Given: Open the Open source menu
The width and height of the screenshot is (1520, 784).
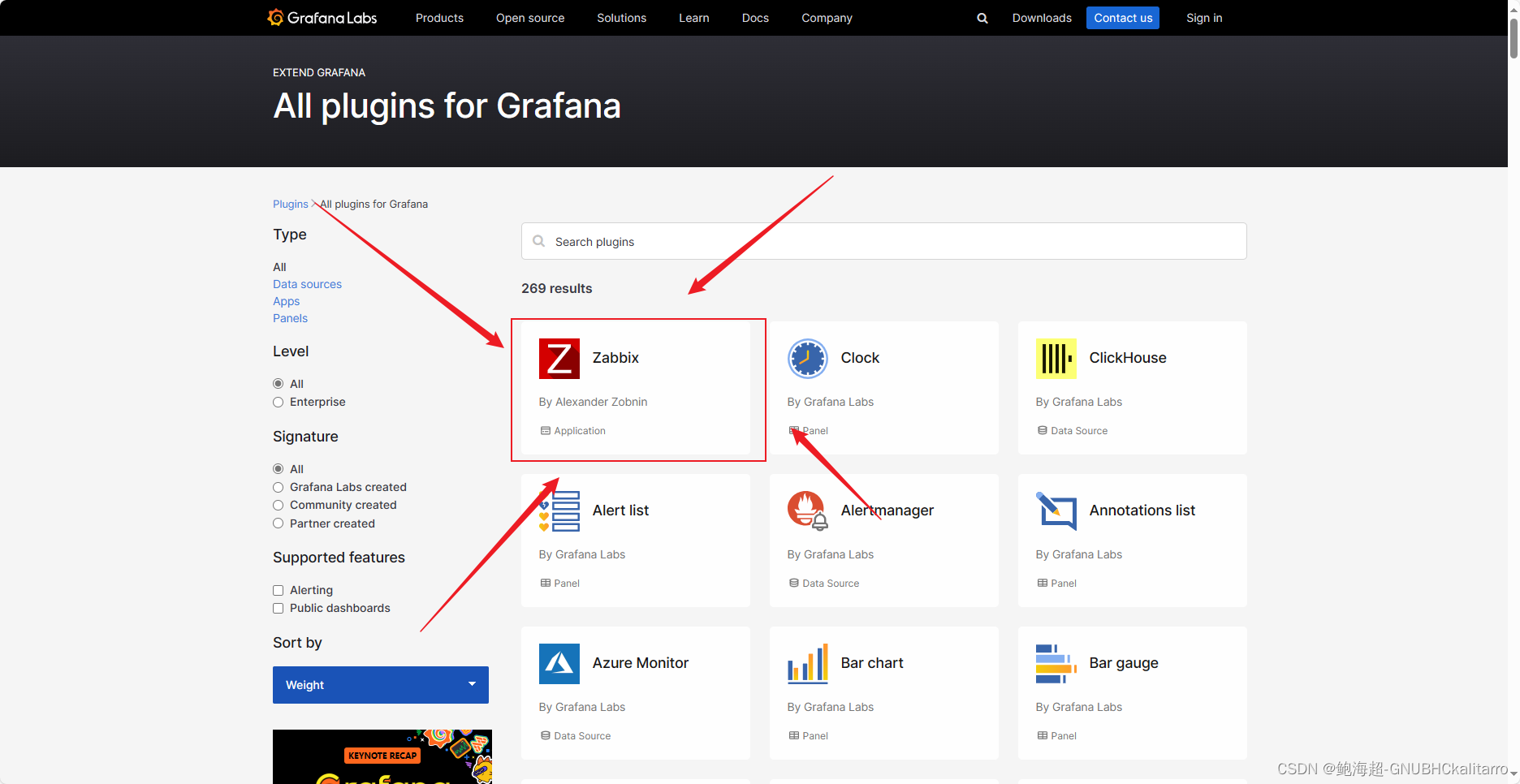Looking at the screenshot, I should (530, 18).
